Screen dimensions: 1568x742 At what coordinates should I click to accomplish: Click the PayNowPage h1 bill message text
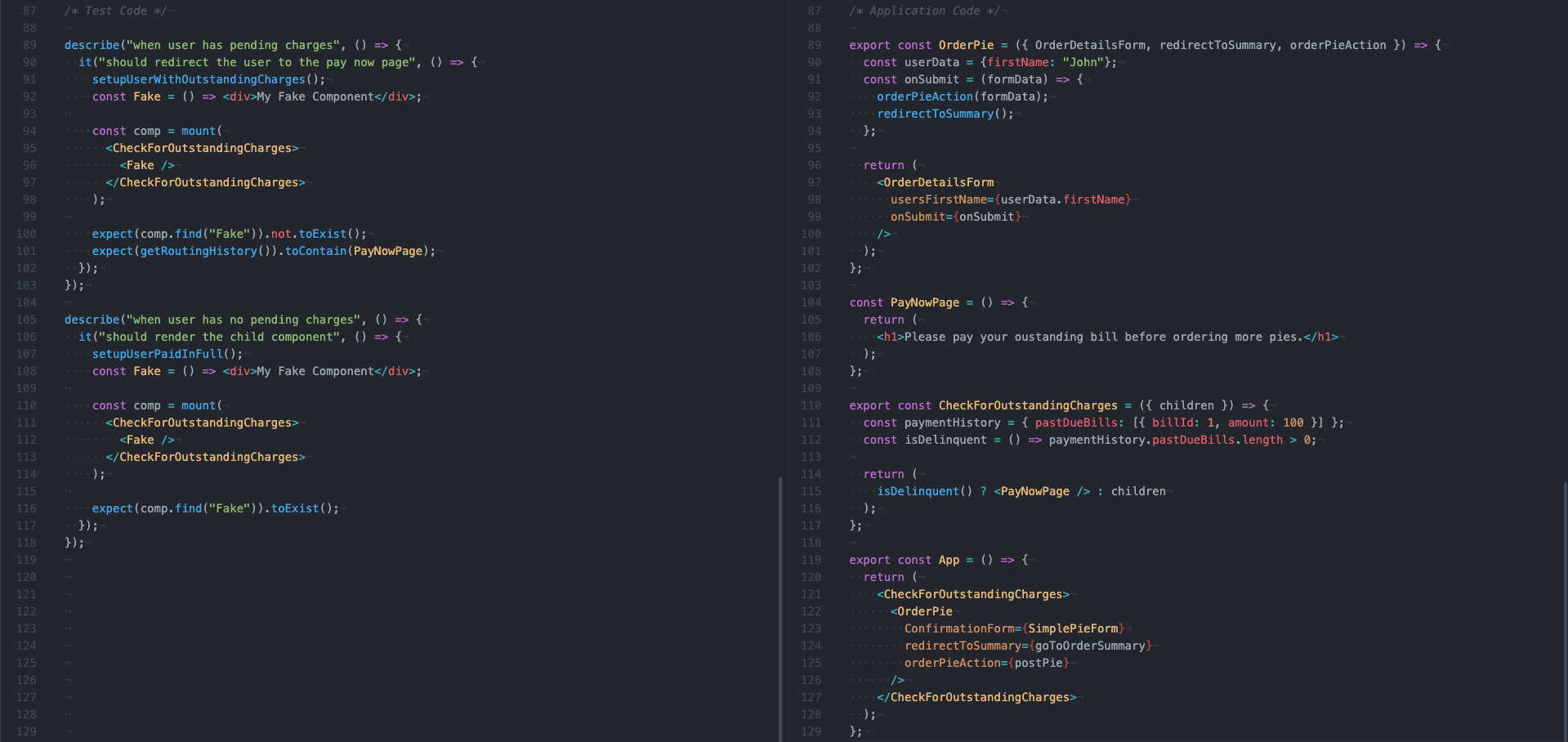[x=1079, y=337]
